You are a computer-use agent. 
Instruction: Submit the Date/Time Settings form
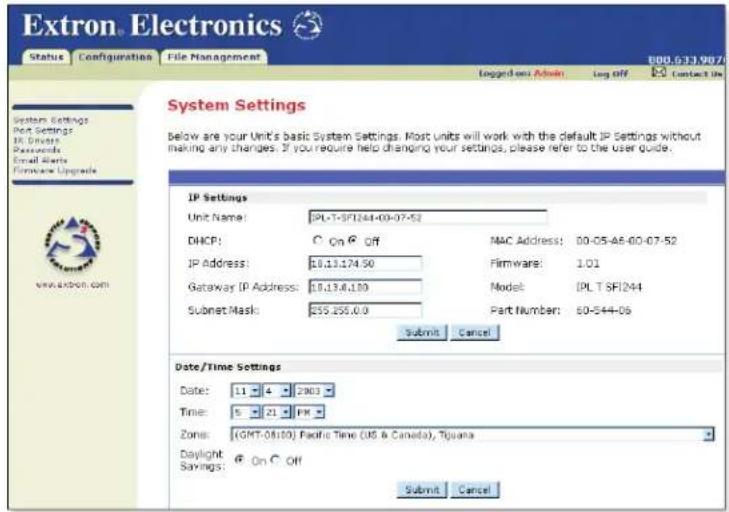point(422,490)
